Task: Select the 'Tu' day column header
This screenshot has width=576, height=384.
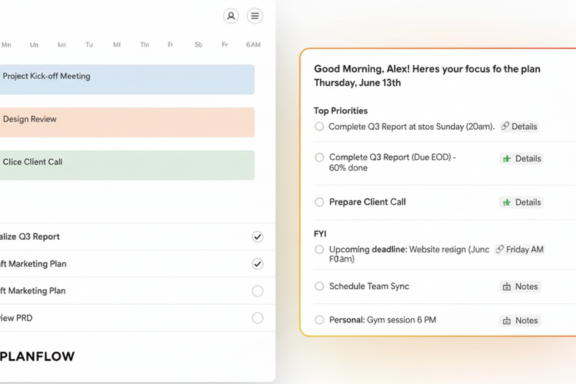Action: coord(89,45)
